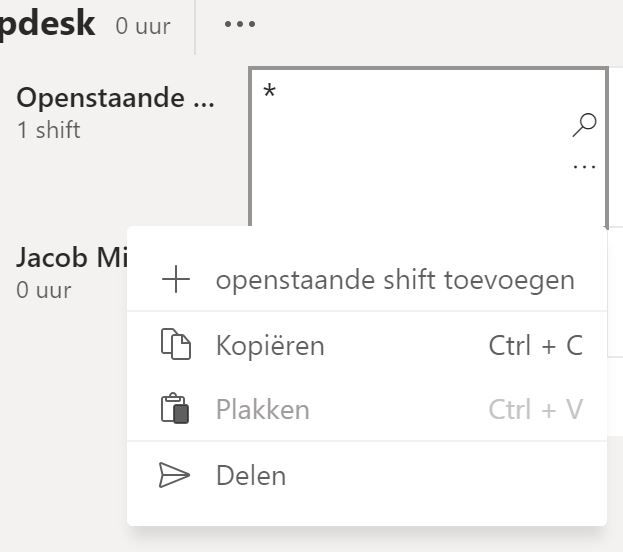
Task: Click the Ctrl + V shortcut label
Action: coord(536,409)
